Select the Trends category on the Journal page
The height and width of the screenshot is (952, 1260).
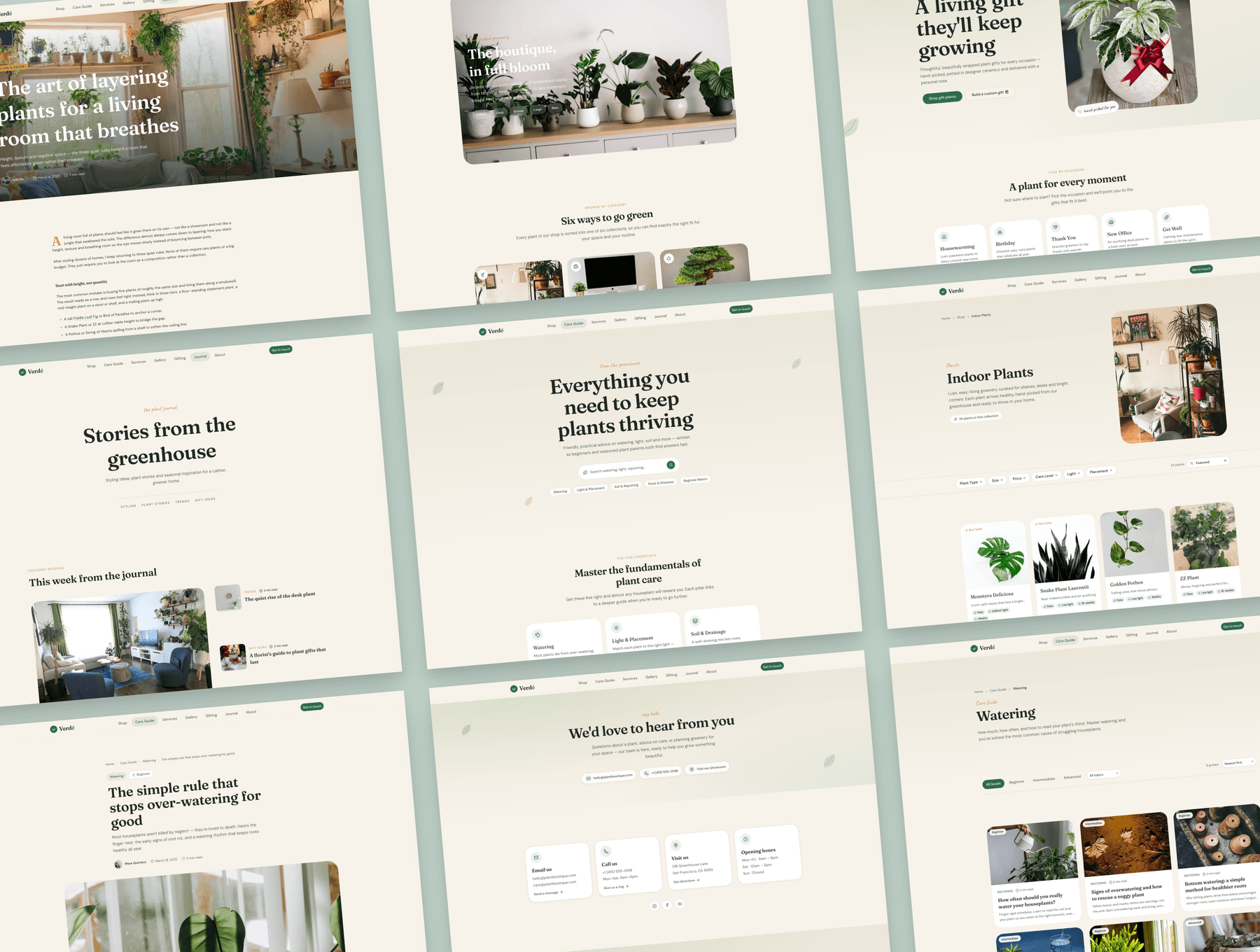pos(182,501)
